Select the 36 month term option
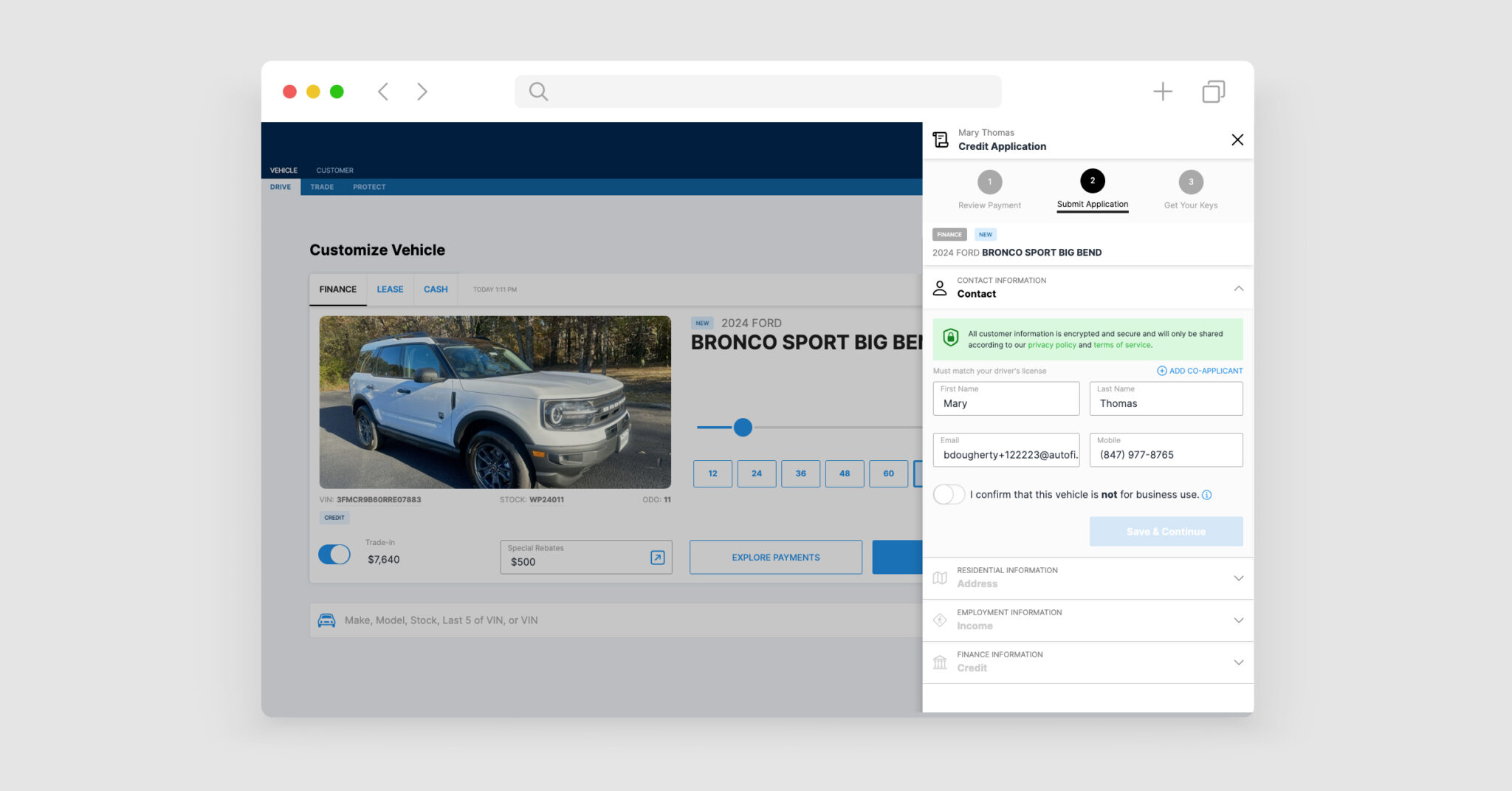Image resolution: width=1512 pixels, height=791 pixels. click(x=800, y=473)
